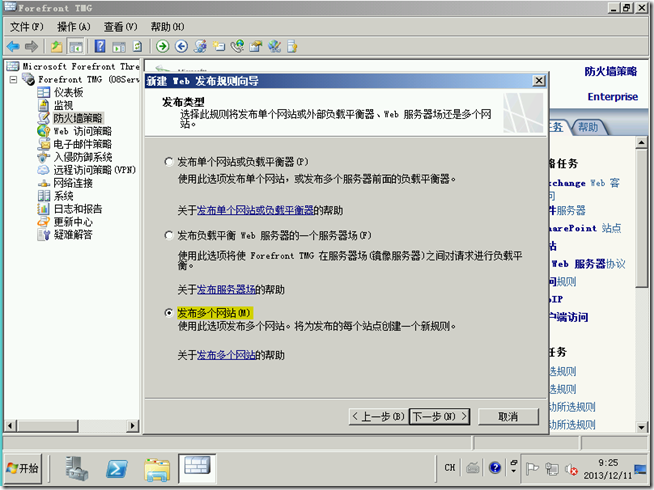Click the blue circled left arrow icon
The height and width of the screenshot is (490, 654).
point(181,46)
